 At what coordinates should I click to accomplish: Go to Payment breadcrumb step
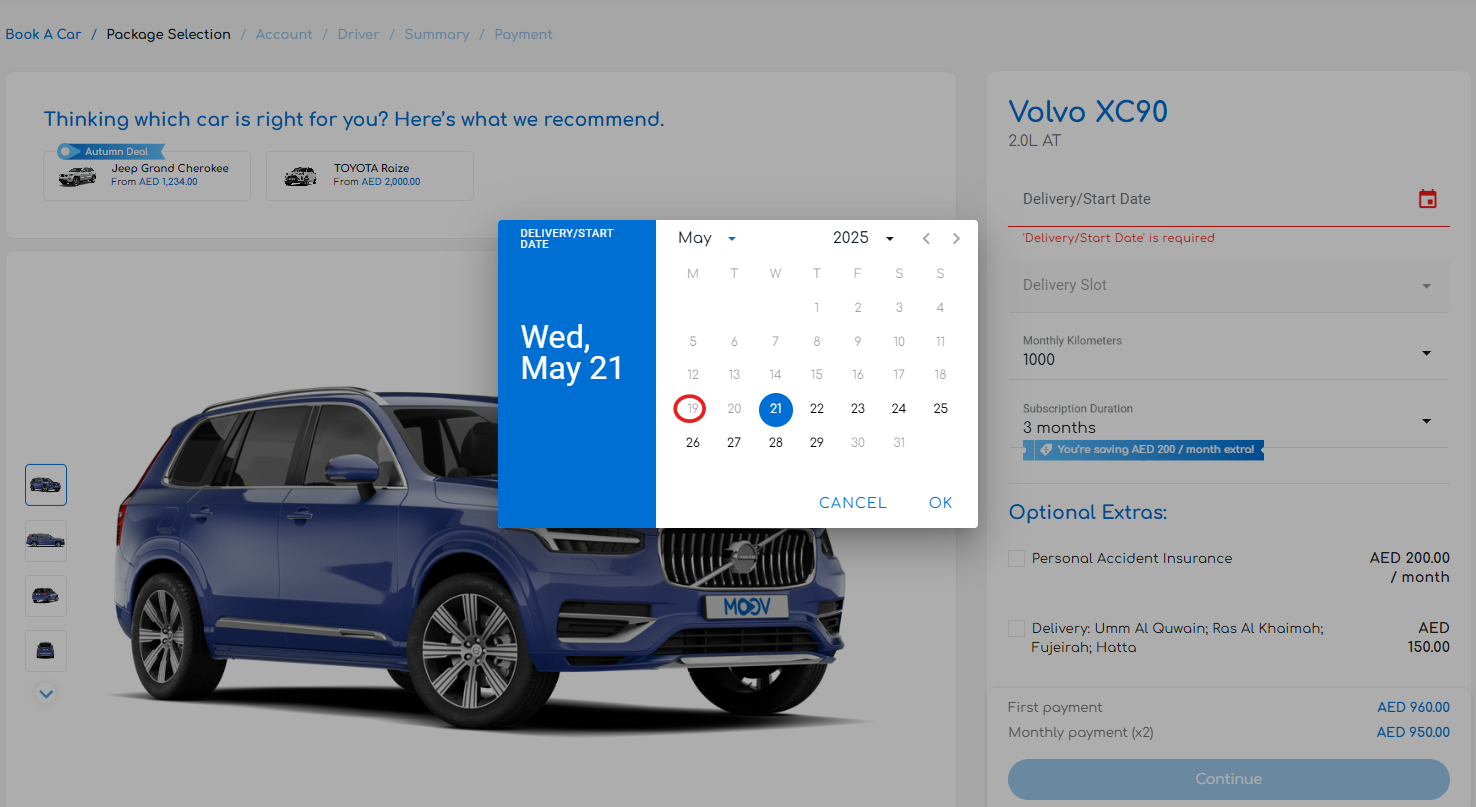coord(523,34)
